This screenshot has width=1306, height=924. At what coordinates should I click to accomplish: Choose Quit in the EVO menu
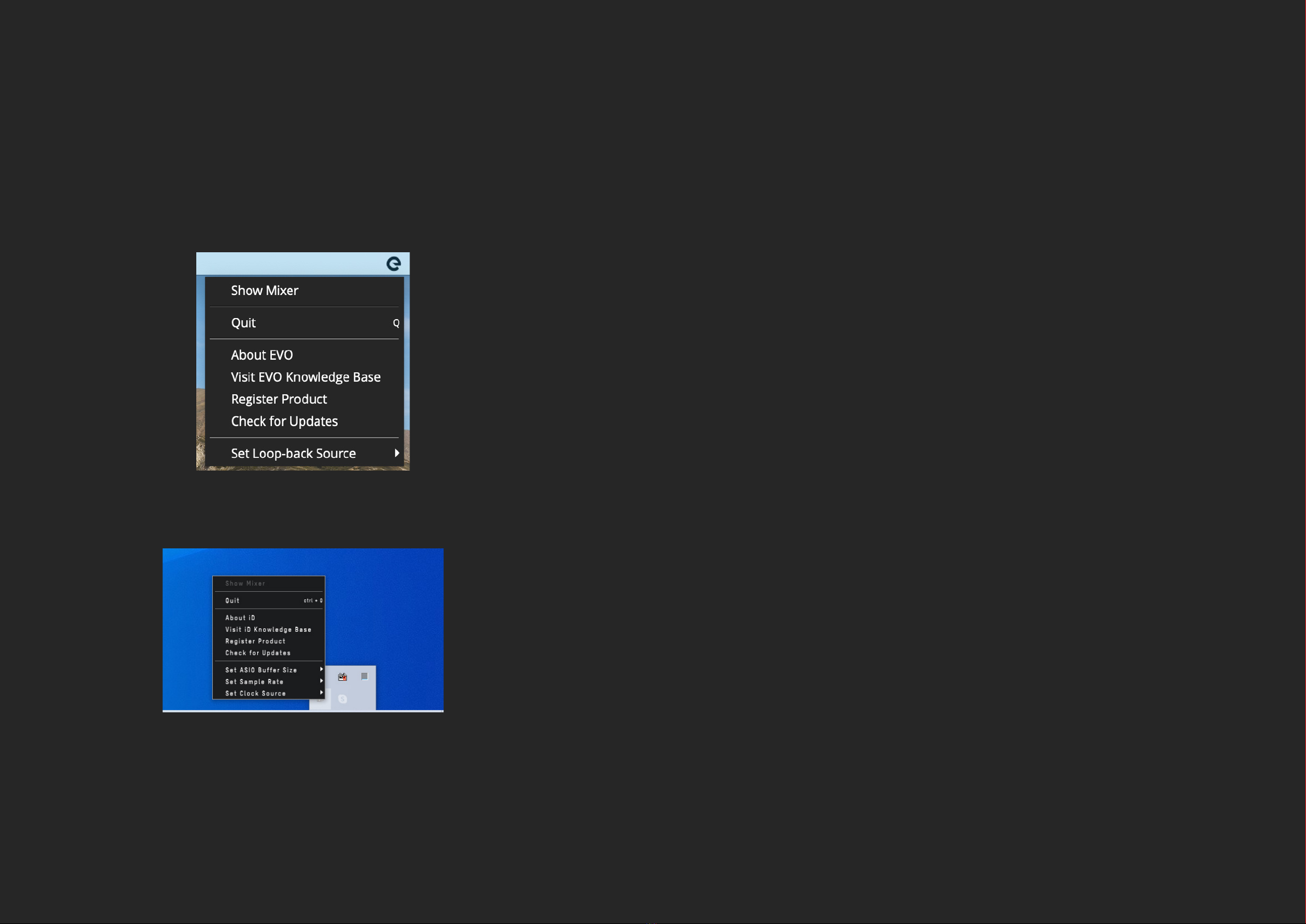(x=304, y=323)
